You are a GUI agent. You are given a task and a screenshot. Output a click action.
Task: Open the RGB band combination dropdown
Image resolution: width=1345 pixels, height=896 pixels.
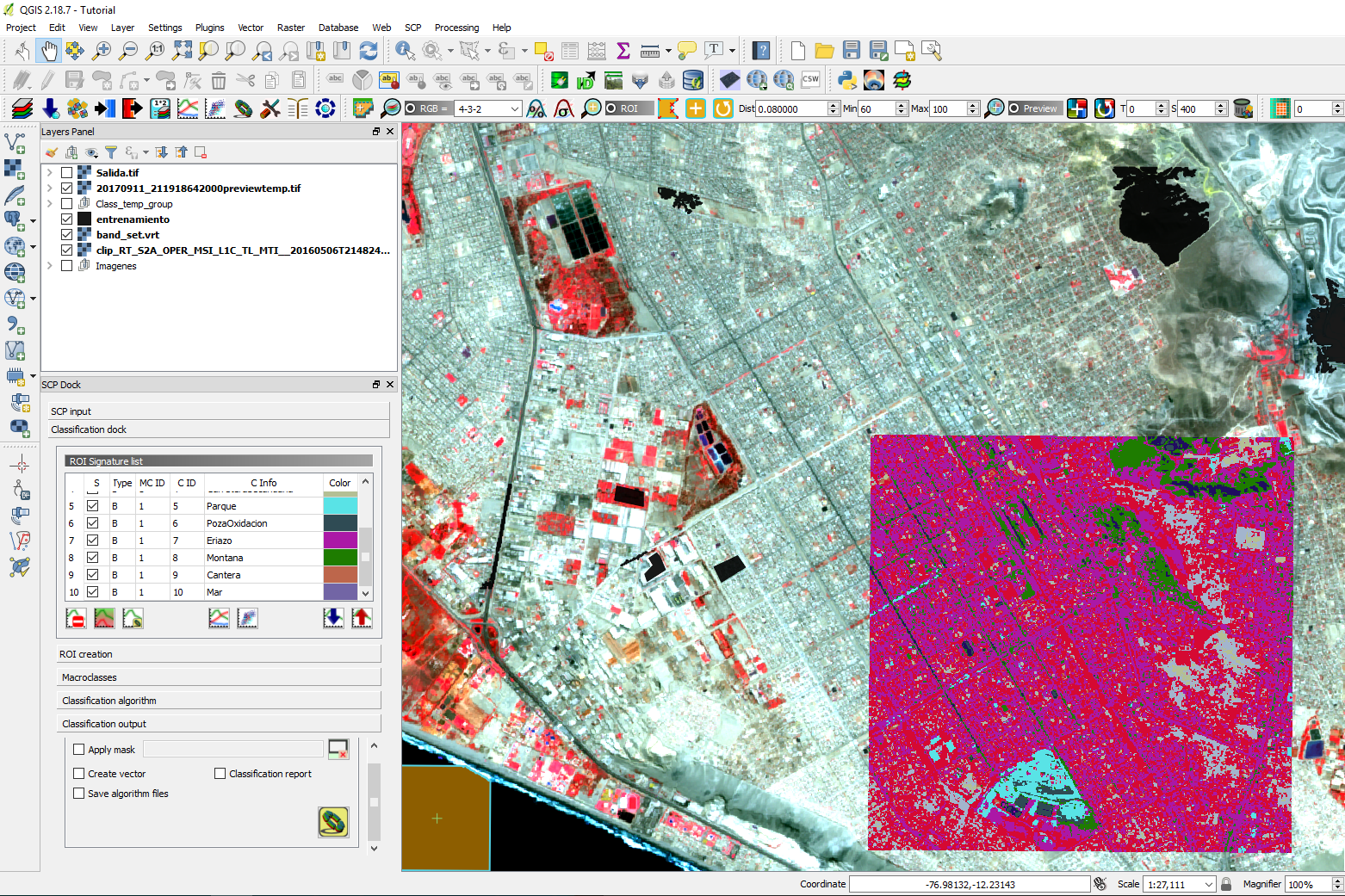pyautogui.click(x=515, y=108)
